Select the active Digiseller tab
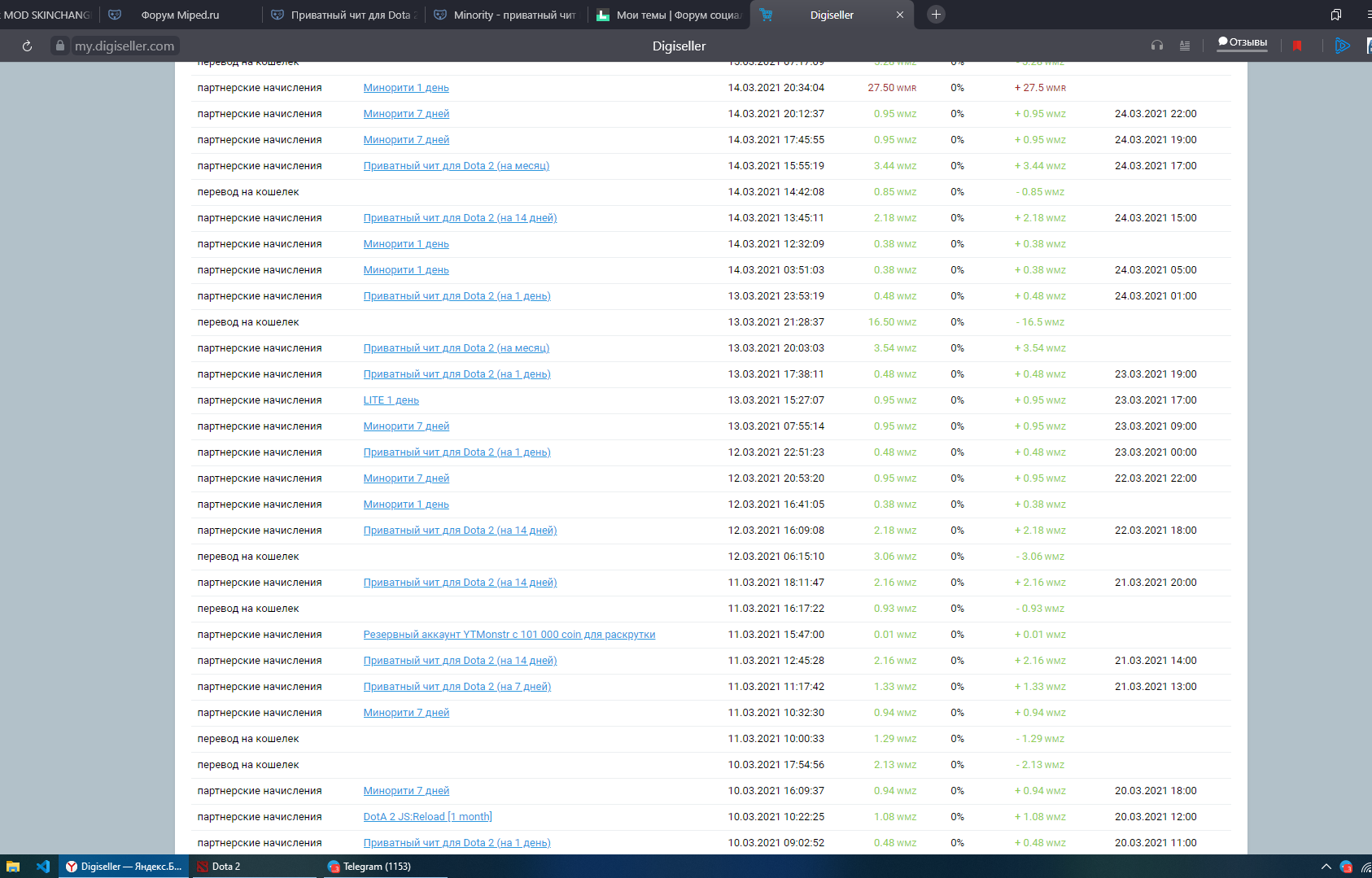 [832, 15]
